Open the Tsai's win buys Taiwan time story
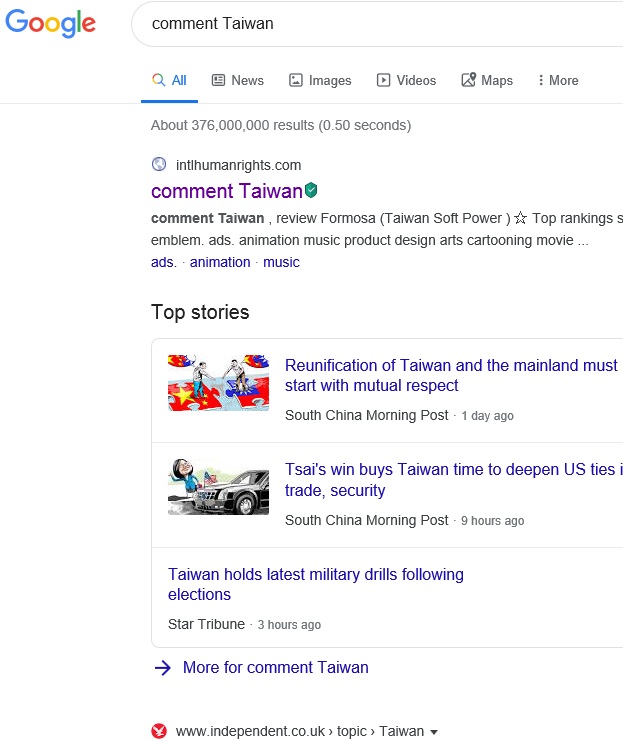 (x=451, y=480)
